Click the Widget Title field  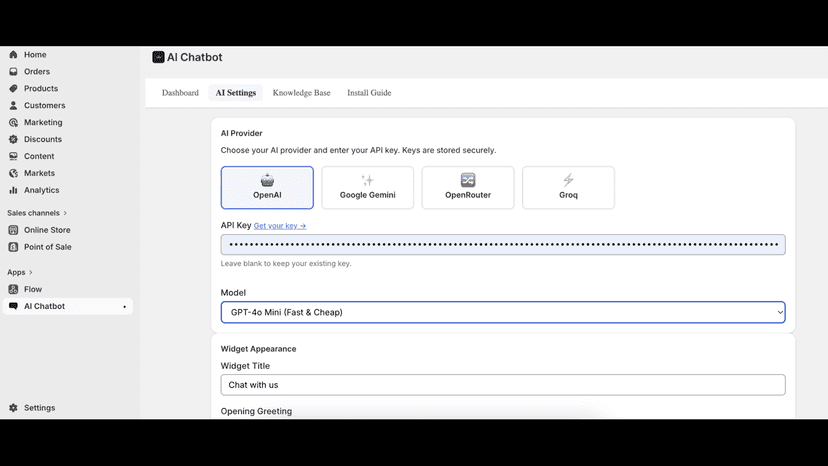pyautogui.click(x=503, y=385)
